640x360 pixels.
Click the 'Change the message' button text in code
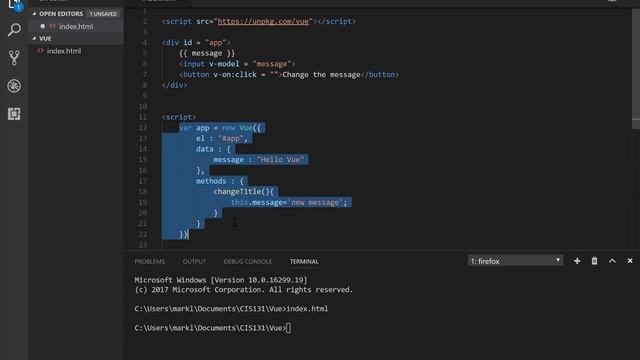(321, 75)
